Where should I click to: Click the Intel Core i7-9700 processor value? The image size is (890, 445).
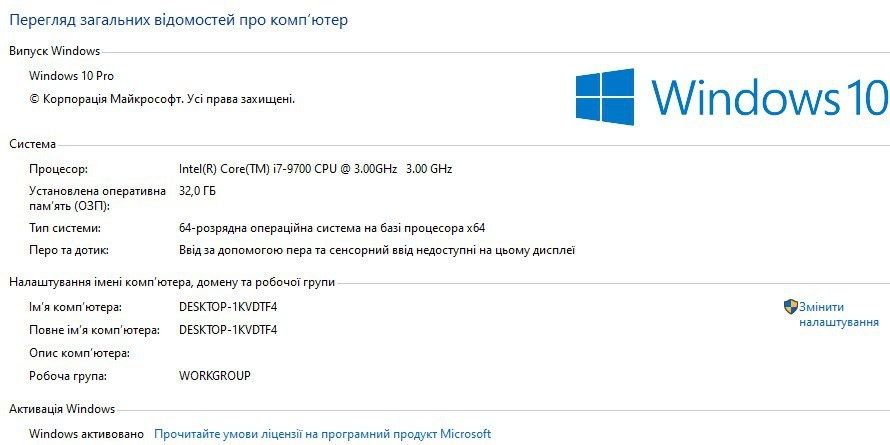315,169
